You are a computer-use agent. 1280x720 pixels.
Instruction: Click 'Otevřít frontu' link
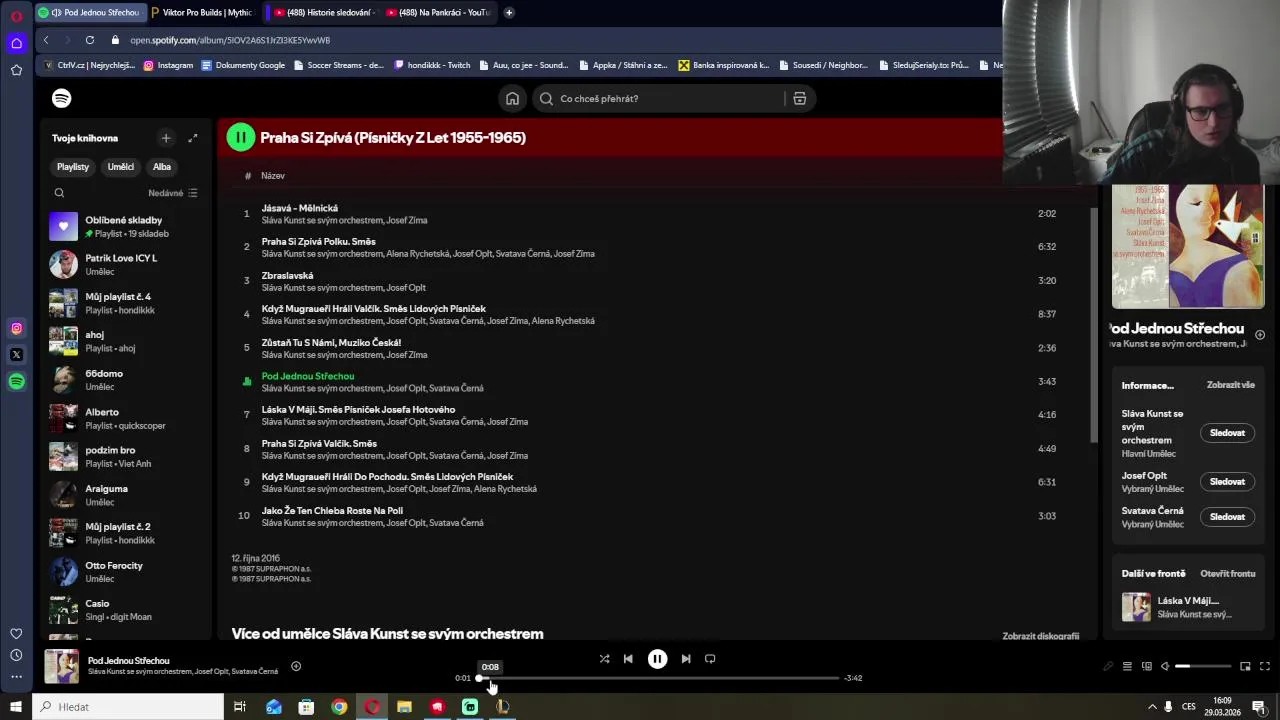coord(1227,574)
